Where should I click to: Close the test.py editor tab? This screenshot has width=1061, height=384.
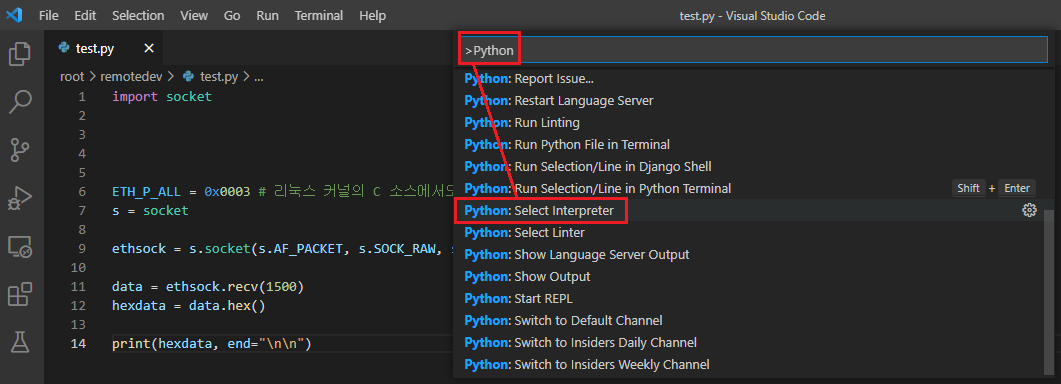tap(149, 48)
